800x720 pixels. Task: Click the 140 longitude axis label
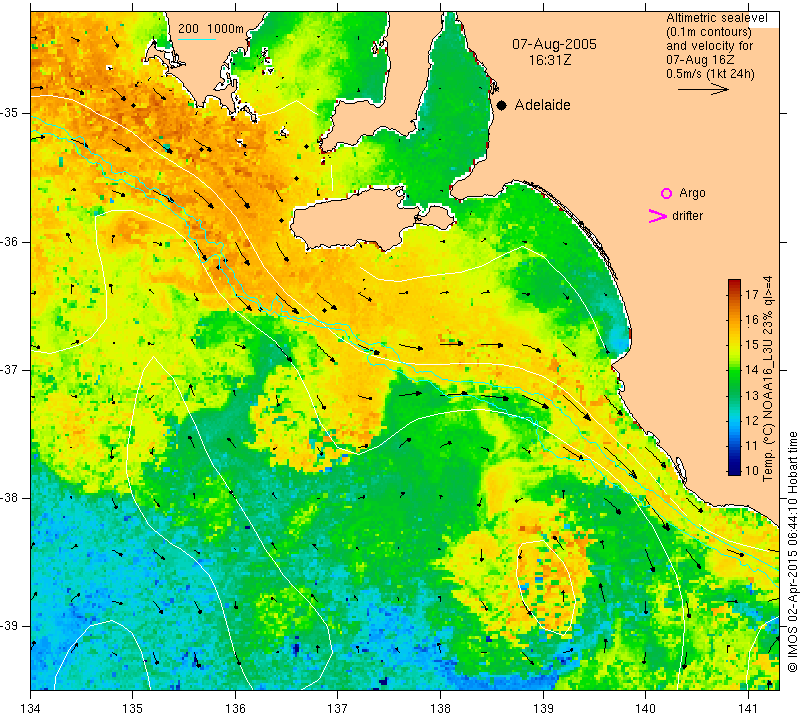645,709
